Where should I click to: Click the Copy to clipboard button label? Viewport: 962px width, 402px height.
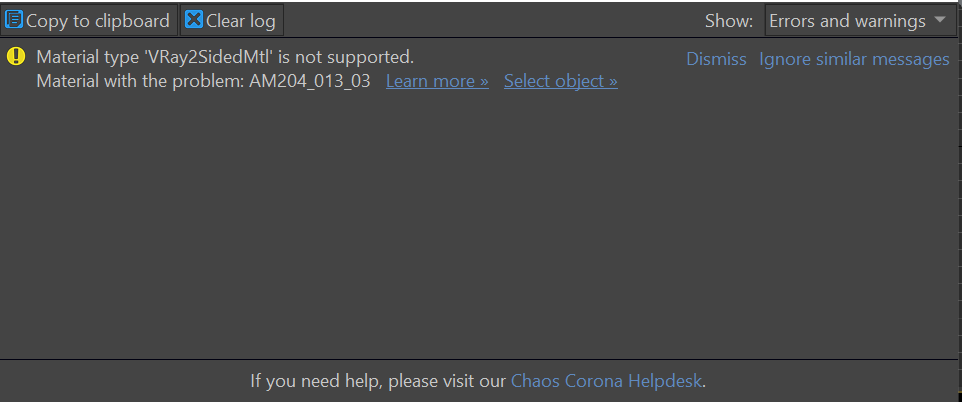click(98, 21)
